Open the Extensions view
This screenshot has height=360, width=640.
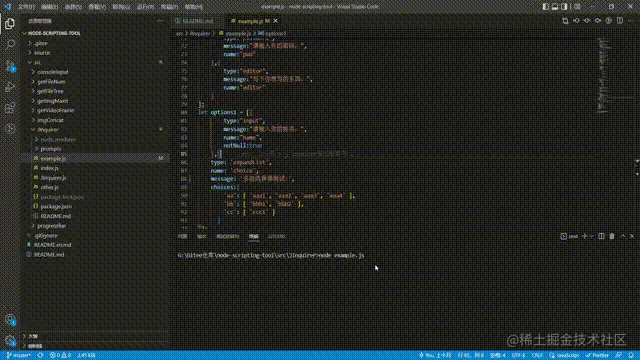(10, 108)
